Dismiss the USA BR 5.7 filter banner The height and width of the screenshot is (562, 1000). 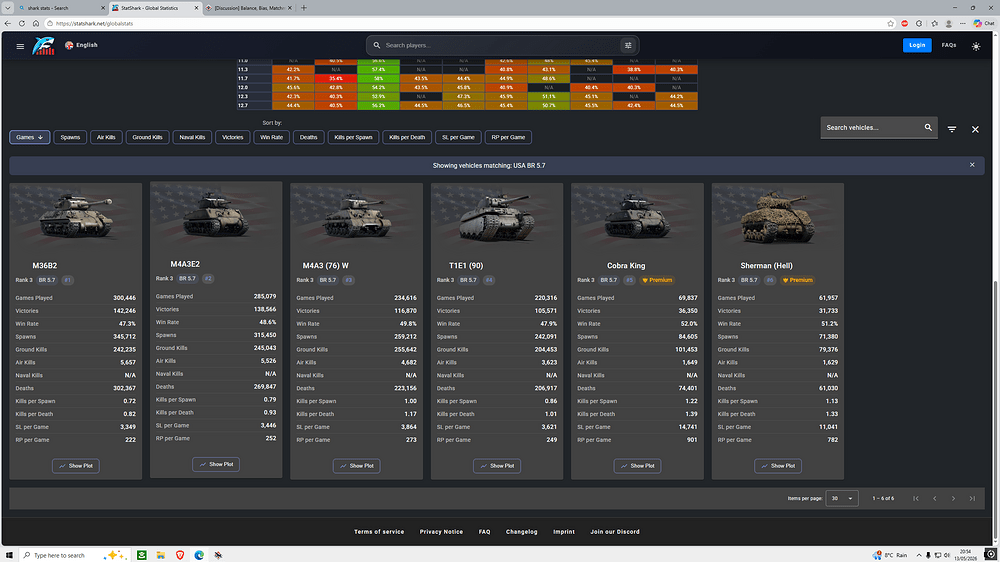pos(972,165)
